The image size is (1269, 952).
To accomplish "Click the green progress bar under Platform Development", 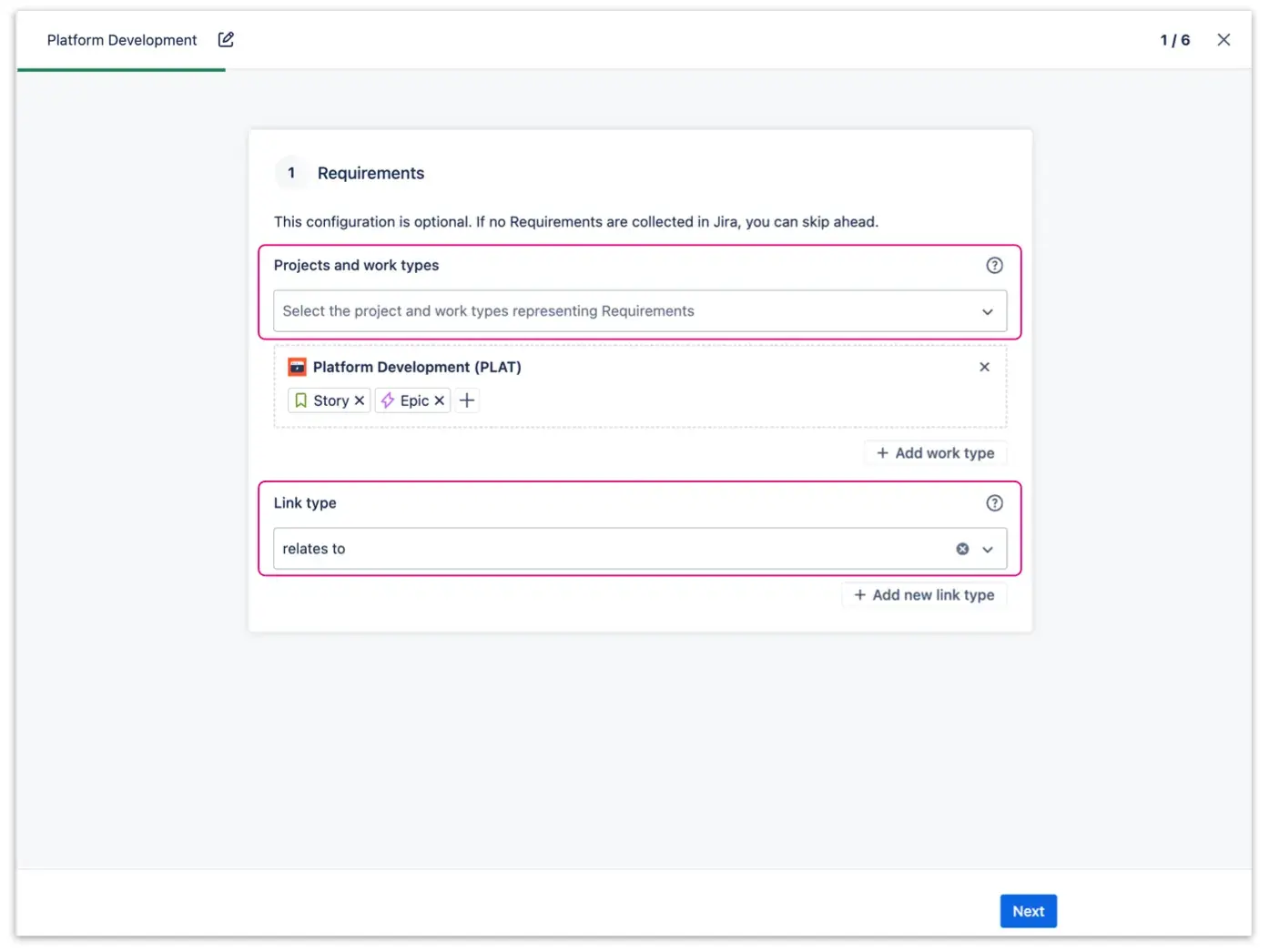I will [x=121, y=69].
